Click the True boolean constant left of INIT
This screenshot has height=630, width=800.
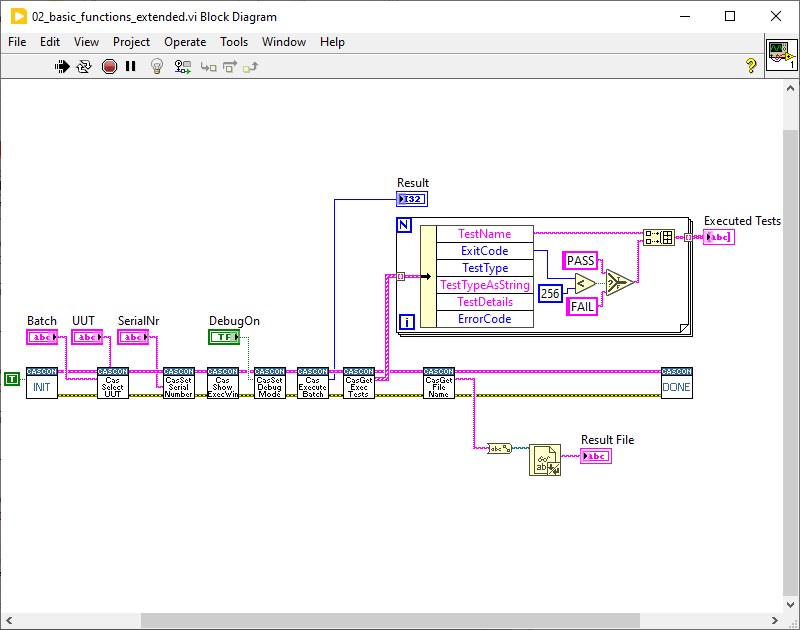(x=12, y=379)
